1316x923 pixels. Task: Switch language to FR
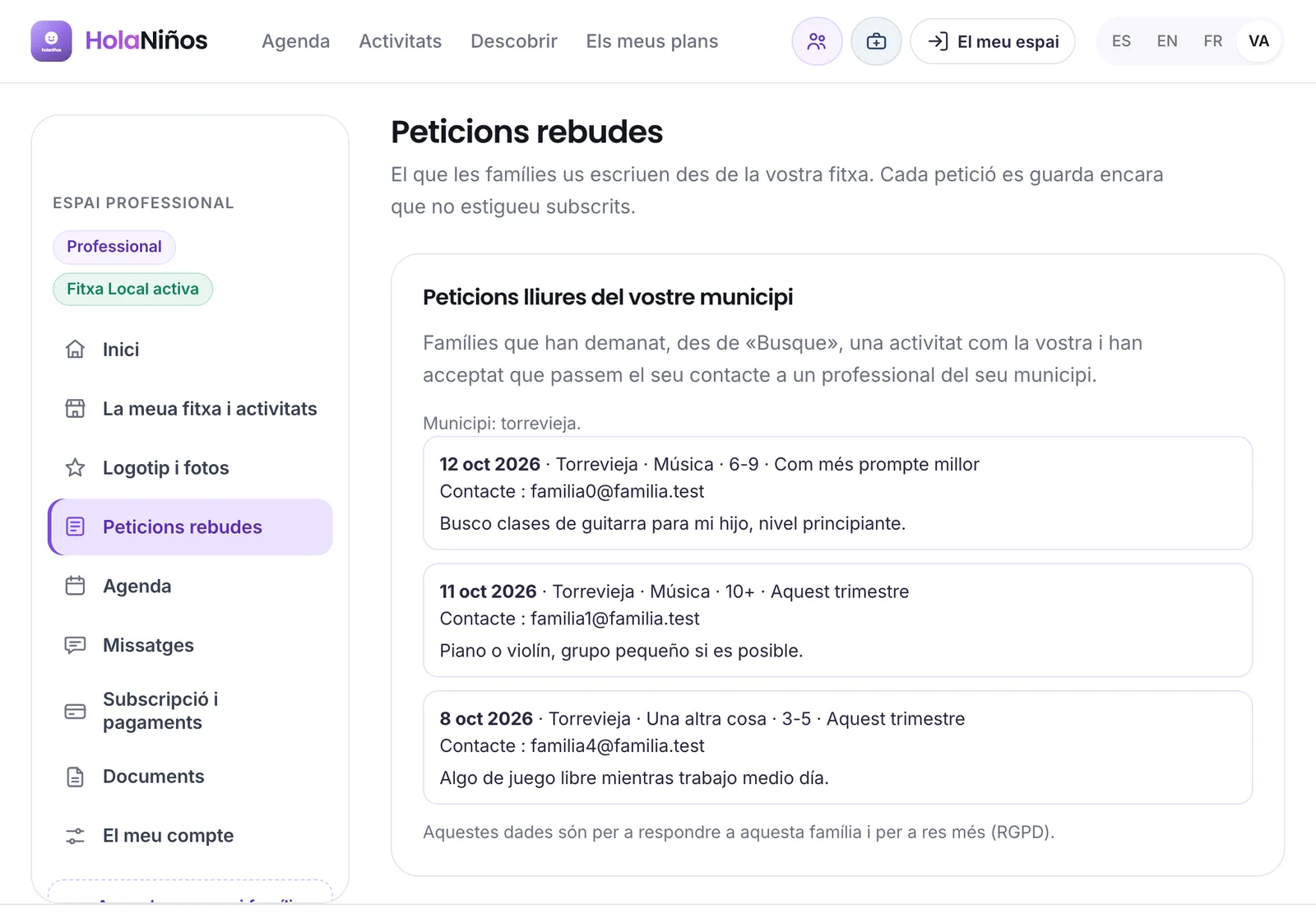pos(1213,41)
